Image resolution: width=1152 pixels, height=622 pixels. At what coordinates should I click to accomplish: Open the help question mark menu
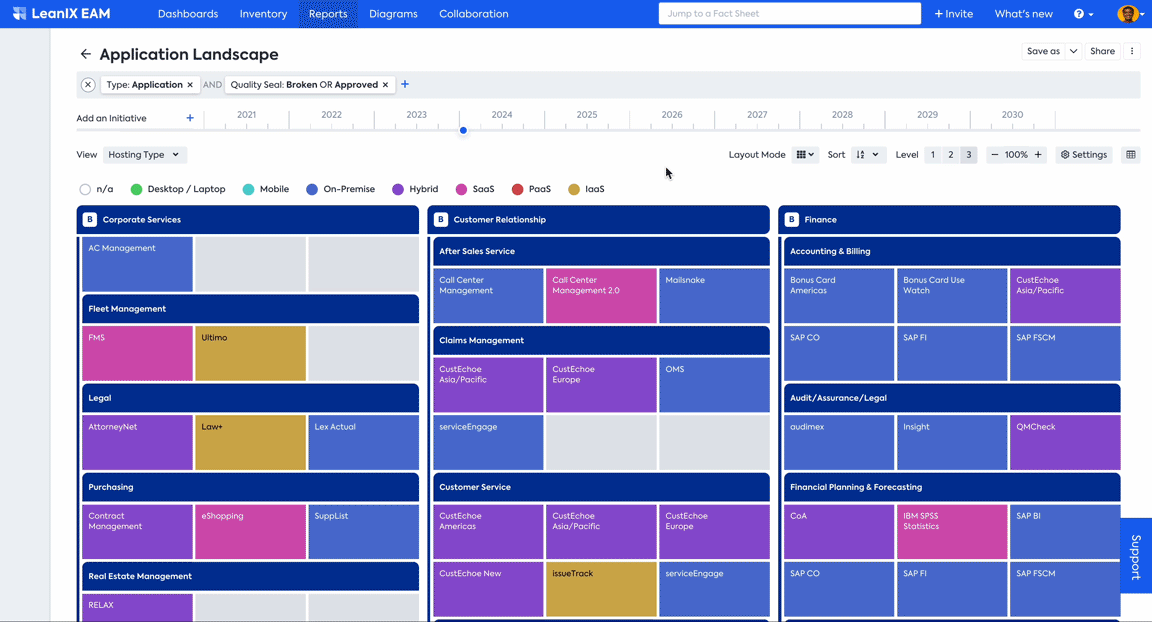click(x=1083, y=14)
